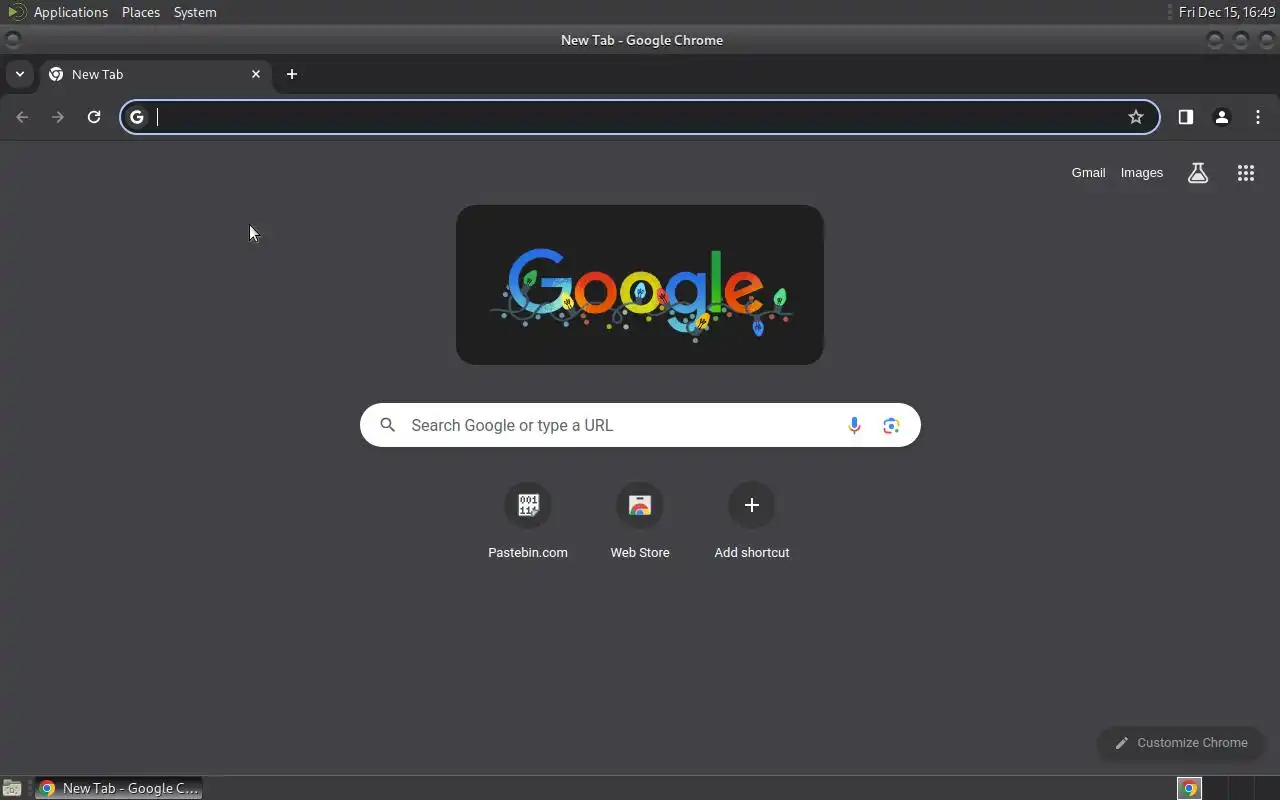Add a new shortcut

point(752,521)
